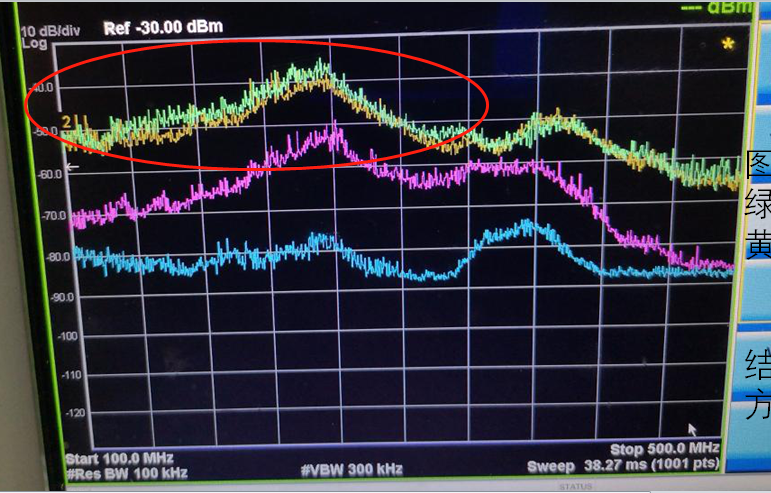The image size is (771, 493).
Task: Click the 'Stop 500.0 MHz' frequency readout
Action: pos(665,449)
